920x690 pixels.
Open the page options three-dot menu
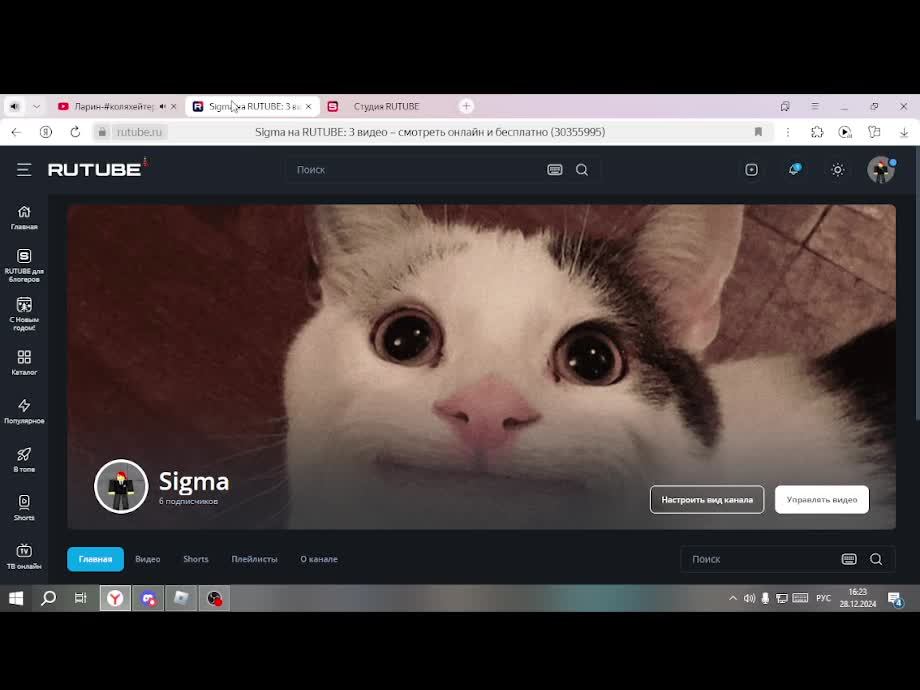pos(787,132)
